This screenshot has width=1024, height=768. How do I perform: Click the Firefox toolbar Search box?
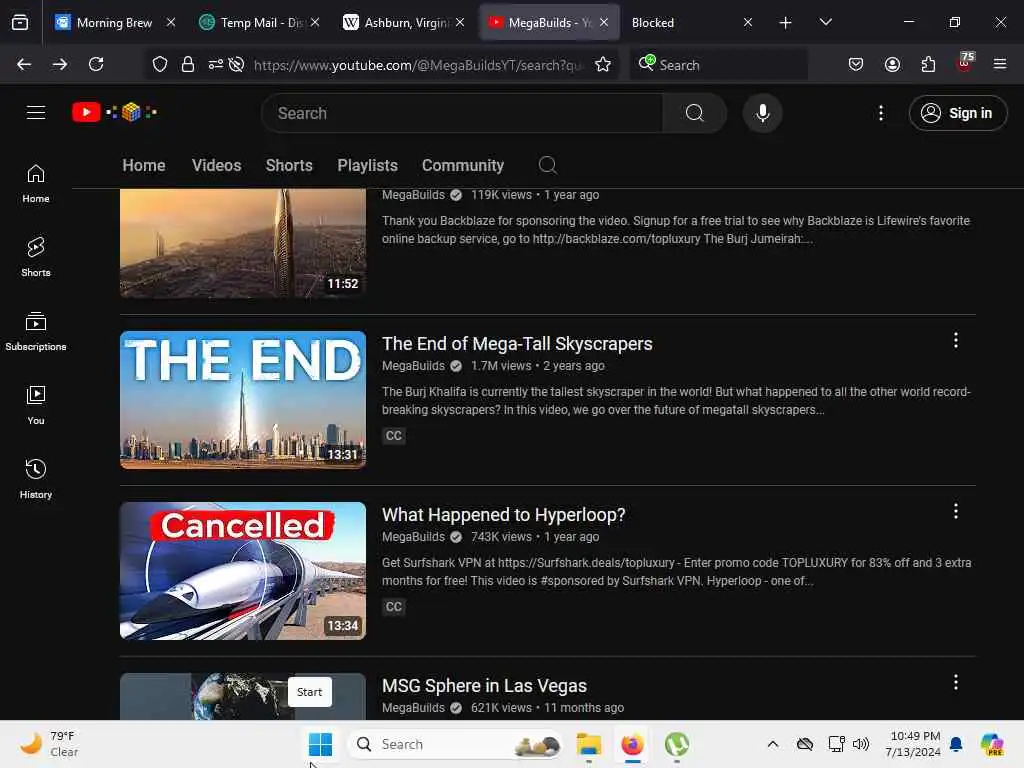tap(718, 65)
